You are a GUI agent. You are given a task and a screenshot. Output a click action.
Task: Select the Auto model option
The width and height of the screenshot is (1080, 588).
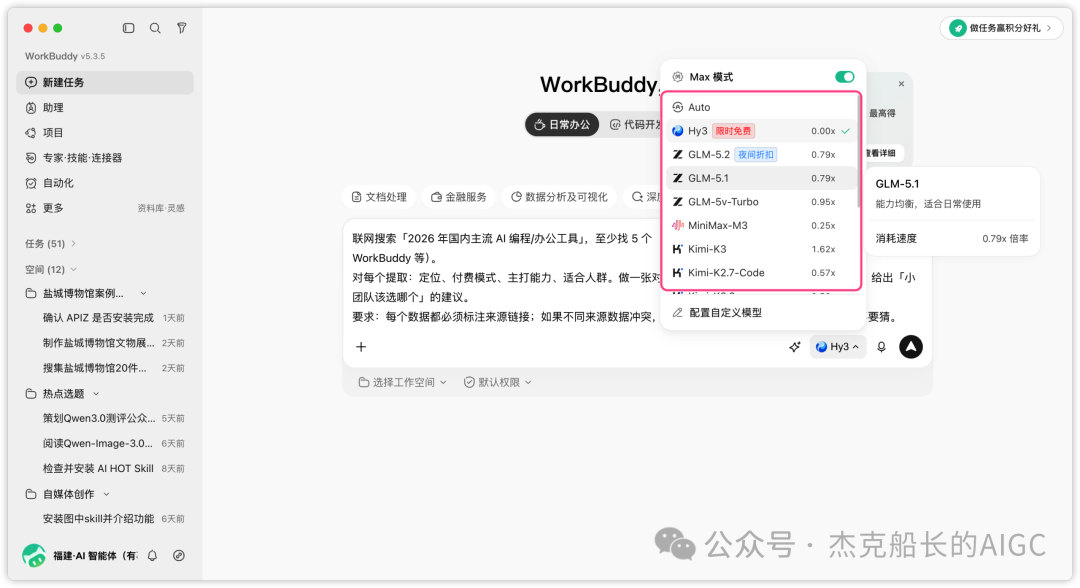pyautogui.click(x=761, y=107)
